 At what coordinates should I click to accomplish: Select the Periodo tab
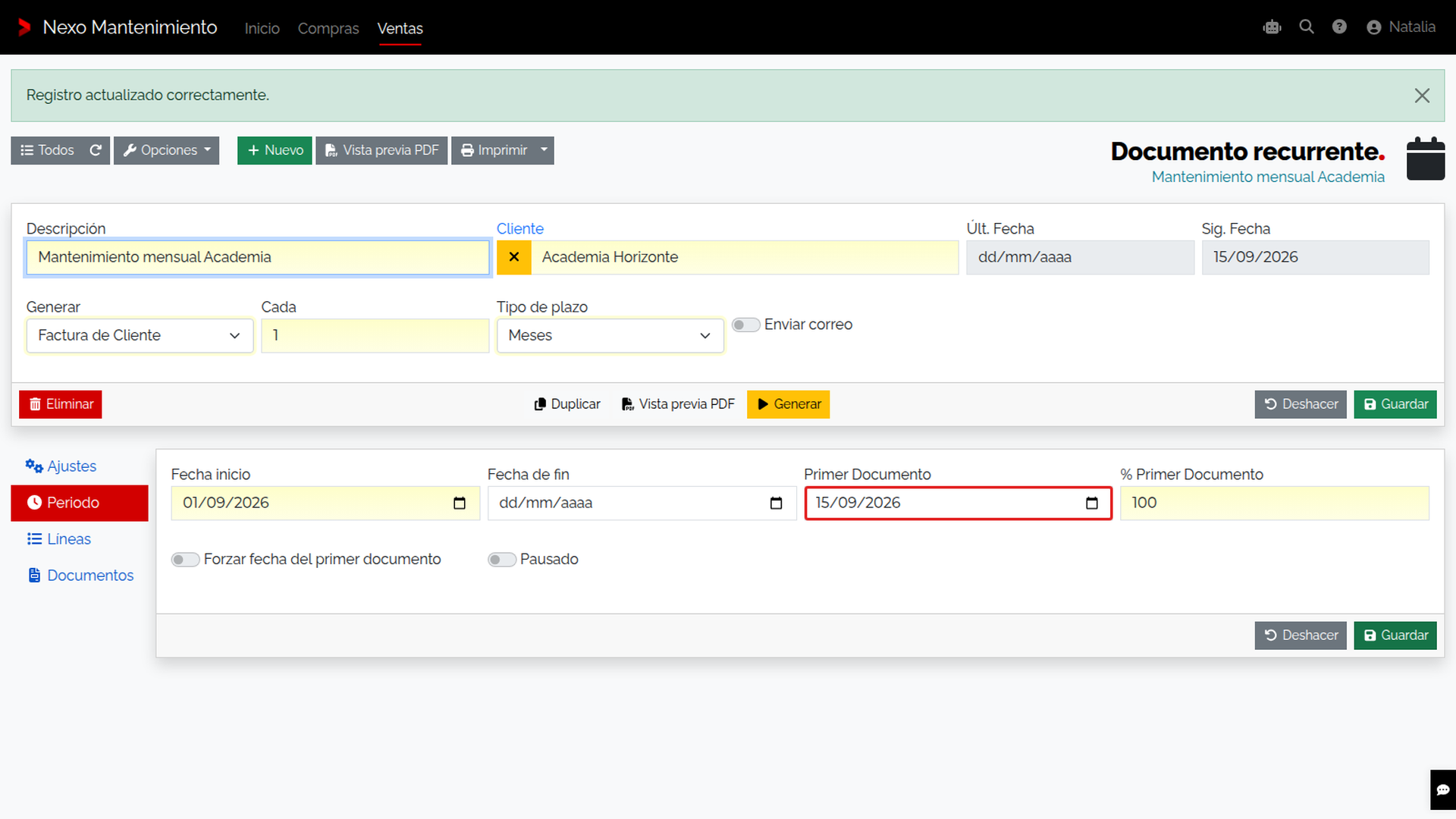pos(80,503)
